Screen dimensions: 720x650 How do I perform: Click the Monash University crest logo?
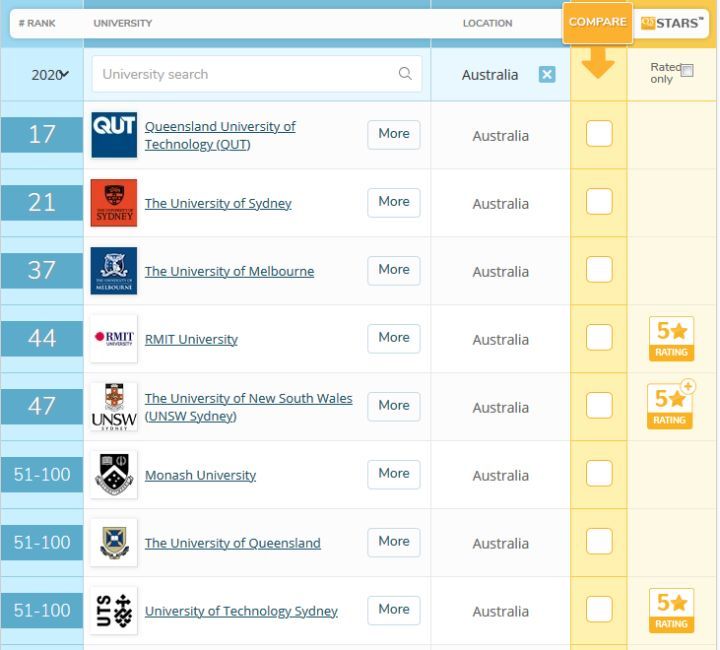114,474
